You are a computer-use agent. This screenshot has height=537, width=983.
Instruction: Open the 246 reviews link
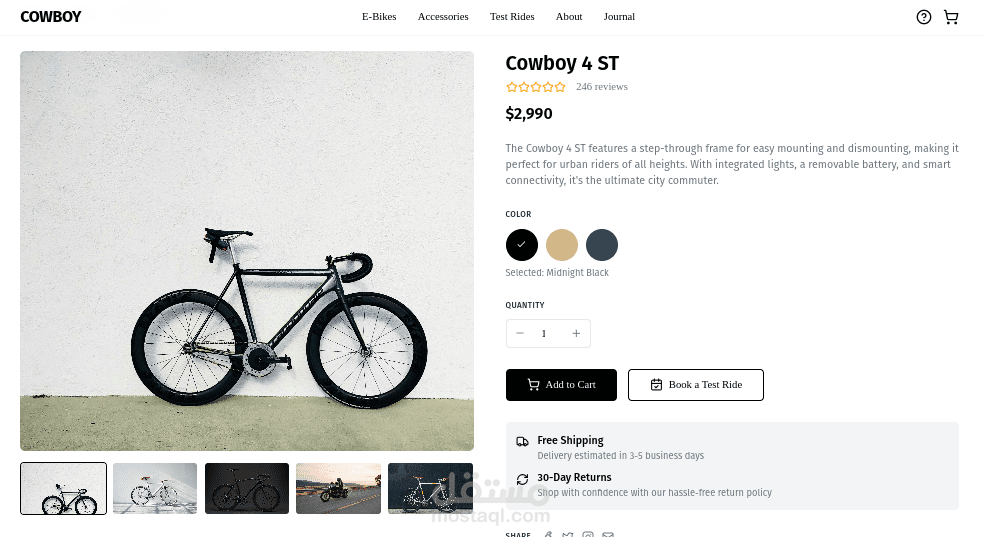[x=602, y=87]
